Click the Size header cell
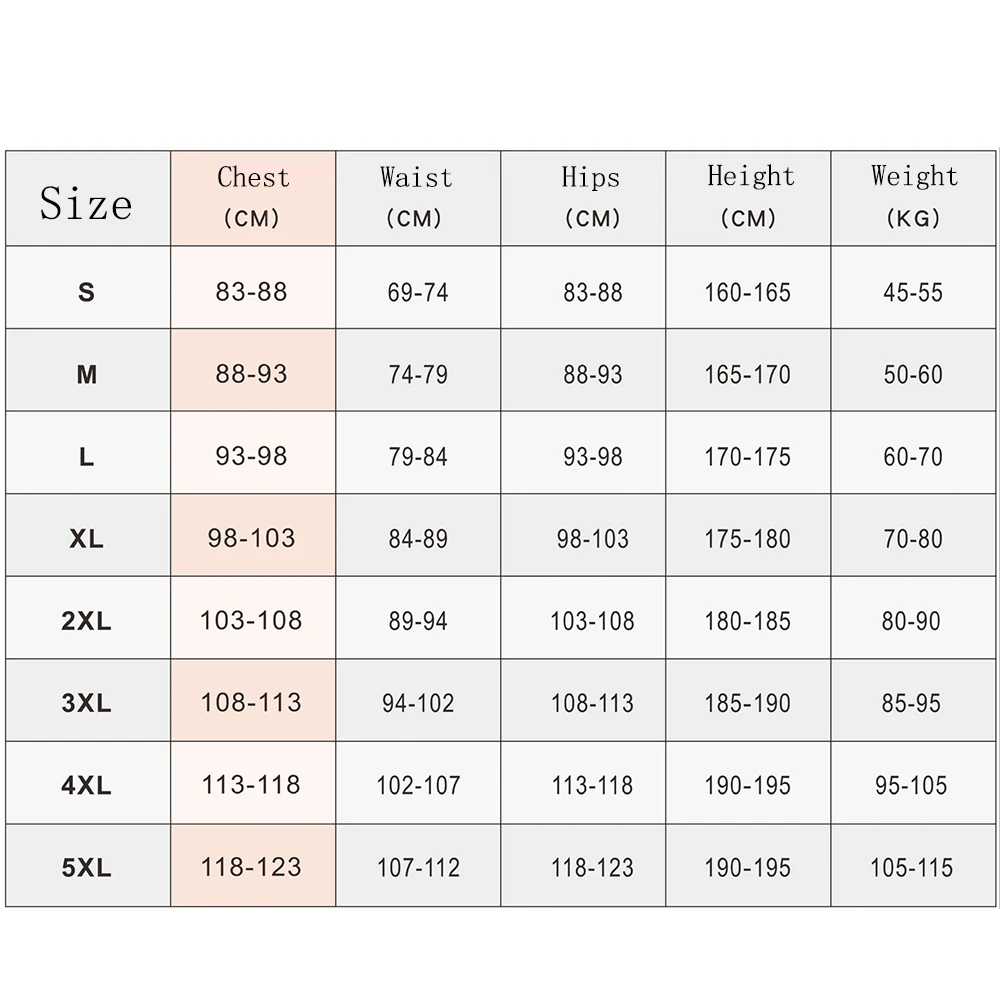1000x1000 pixels. pyautogui.click(x=88, y=198)
